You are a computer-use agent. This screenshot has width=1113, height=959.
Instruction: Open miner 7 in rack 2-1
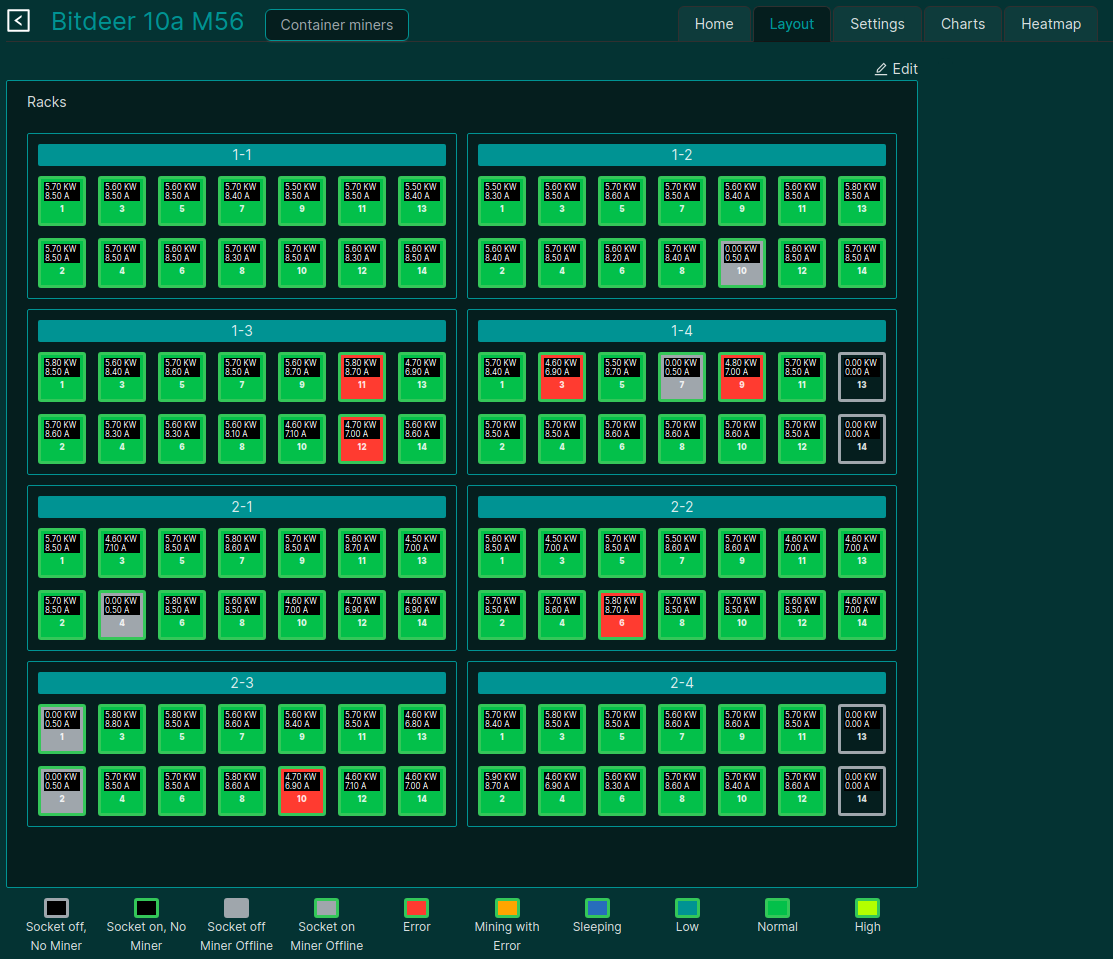[242, 553]
